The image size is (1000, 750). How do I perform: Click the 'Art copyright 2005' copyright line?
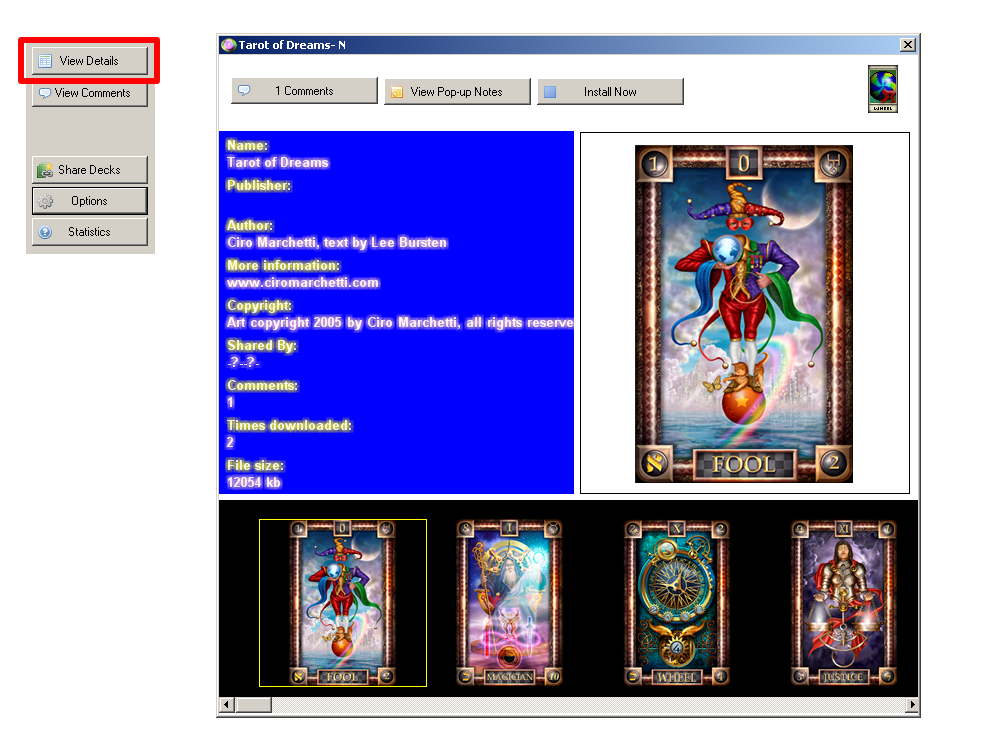pyautogui.click(x=400, y=323)
